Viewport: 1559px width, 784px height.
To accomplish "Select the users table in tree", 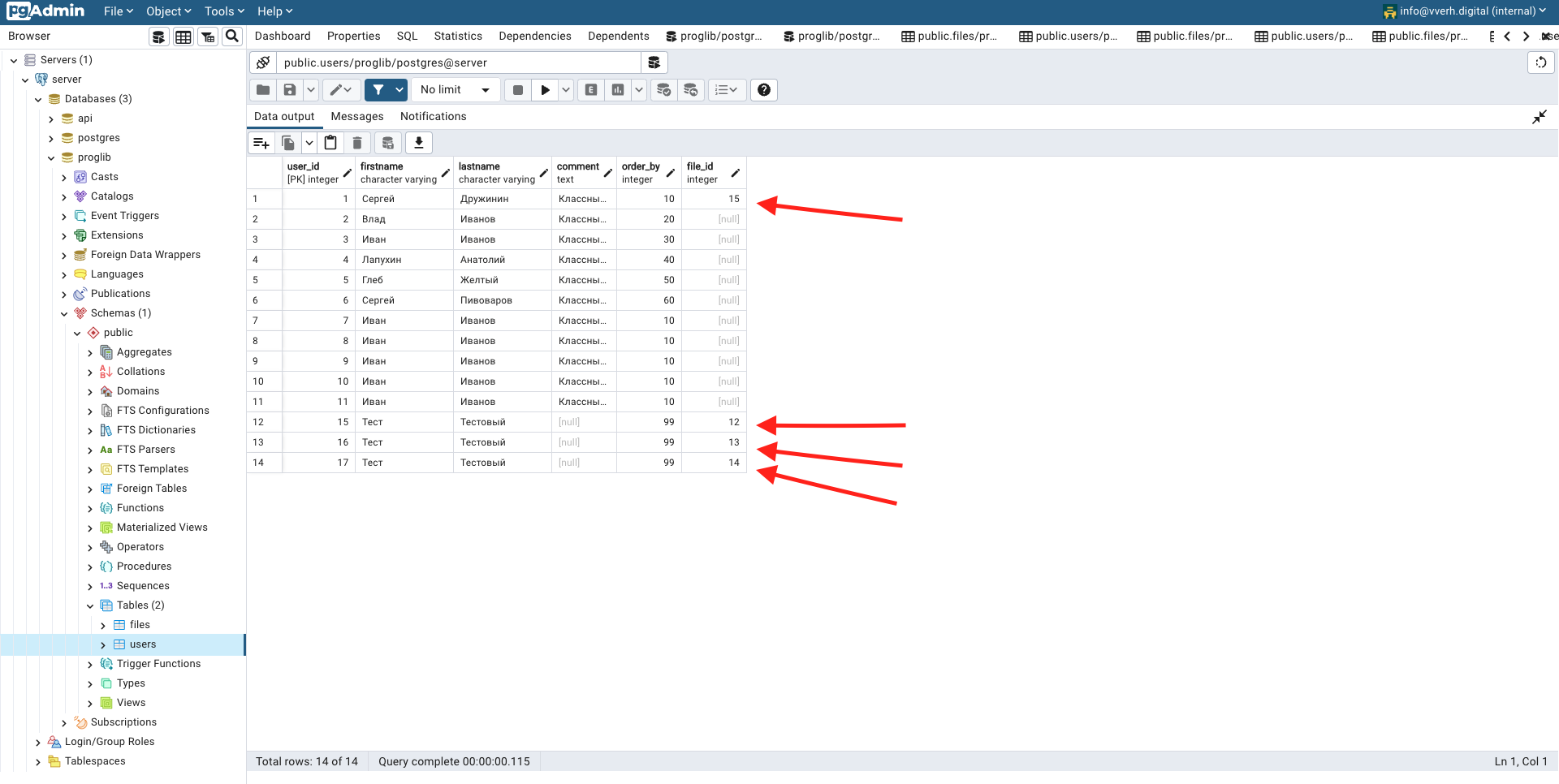I will coord(143,644).
